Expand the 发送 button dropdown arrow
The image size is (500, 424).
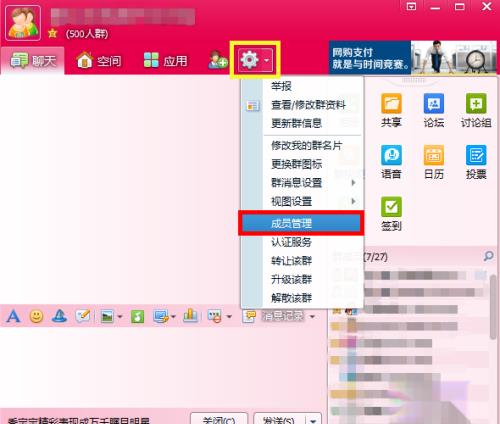click(x=313, y=420)
